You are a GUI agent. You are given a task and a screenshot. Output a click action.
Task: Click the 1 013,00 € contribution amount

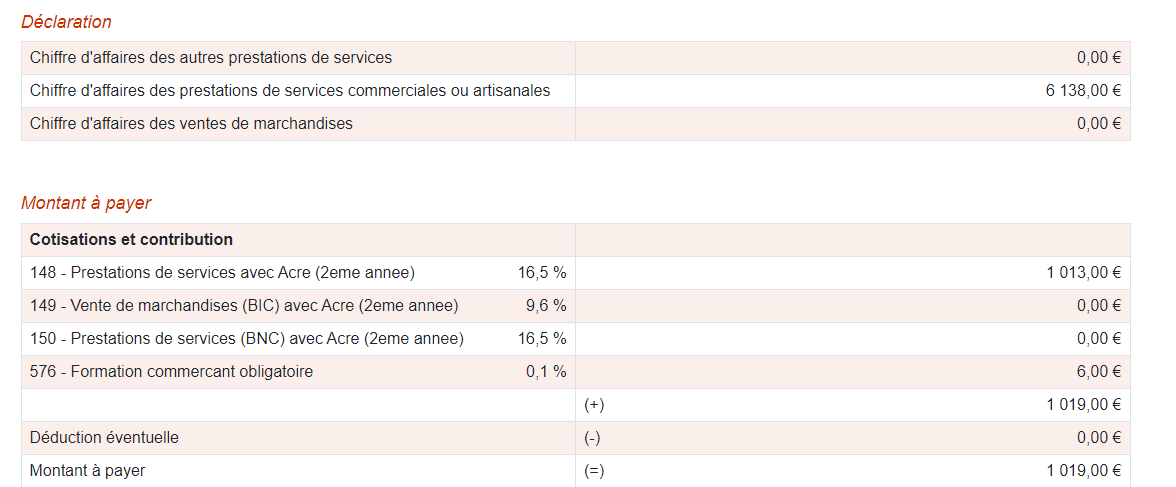[x=1083, y=273]
